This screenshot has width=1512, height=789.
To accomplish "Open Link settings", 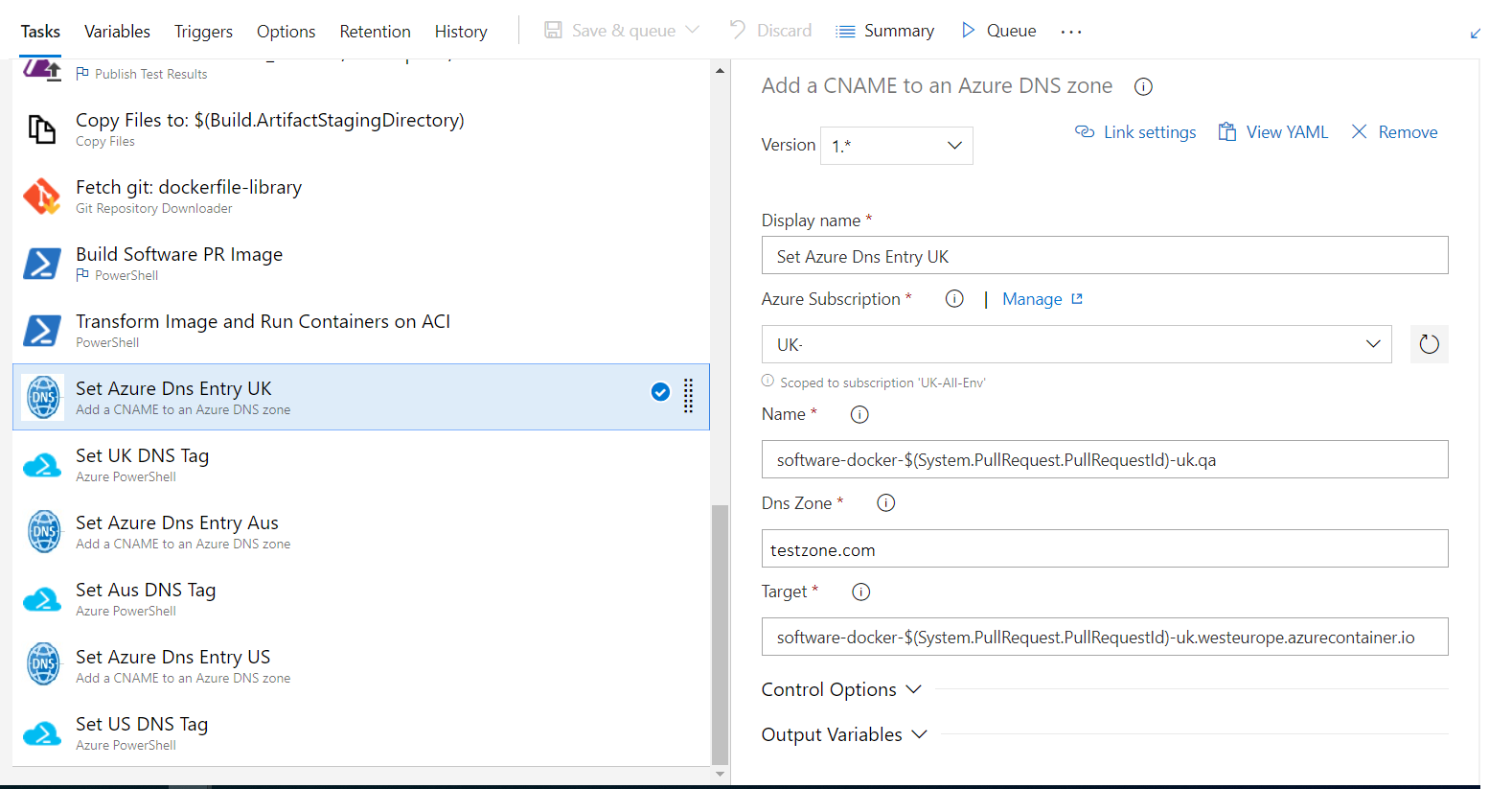I will click(1135, 132).
